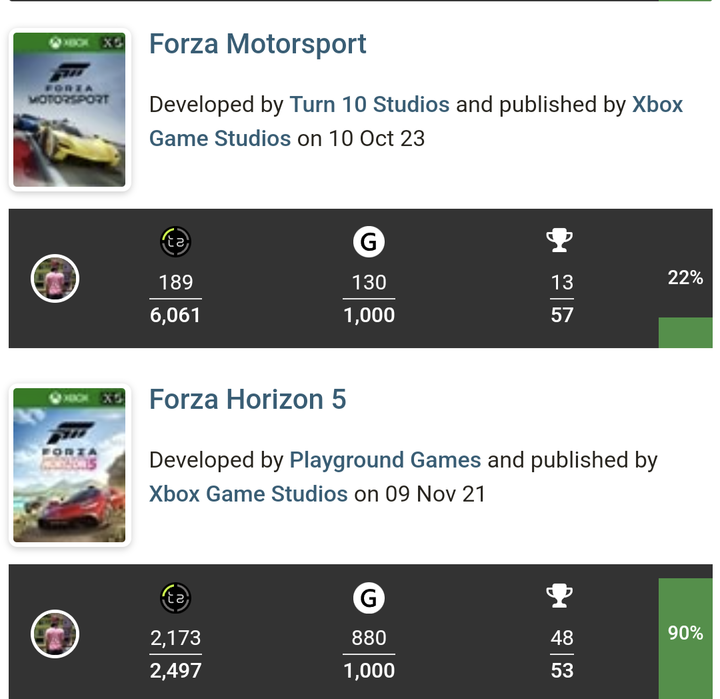720x699 pixels.
Task: Click the TrueAchievement score icon for Forza Horizon 5
Action: [x=175, y=598]
